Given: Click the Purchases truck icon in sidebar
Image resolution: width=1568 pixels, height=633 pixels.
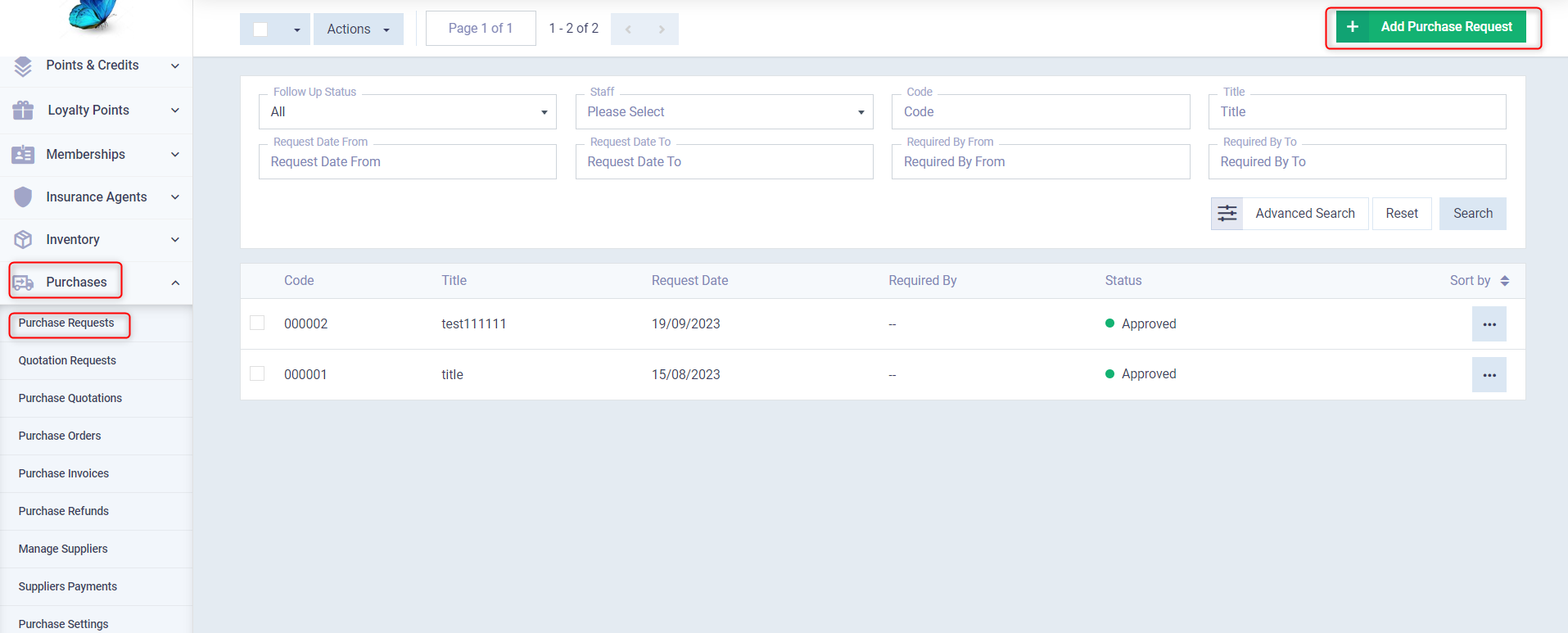Looking at the screenshot, I should pos(23,283).
